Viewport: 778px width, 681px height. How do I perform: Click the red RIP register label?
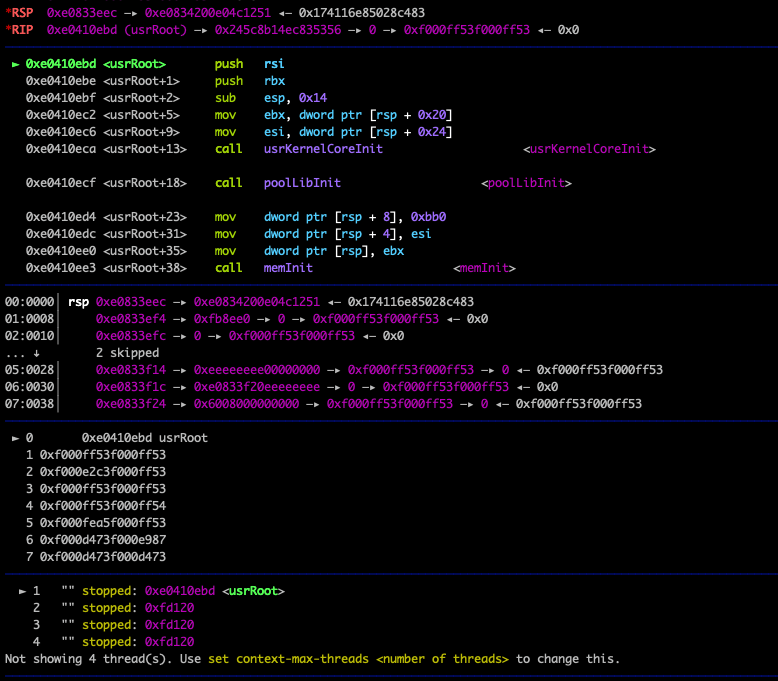[21, 30]
